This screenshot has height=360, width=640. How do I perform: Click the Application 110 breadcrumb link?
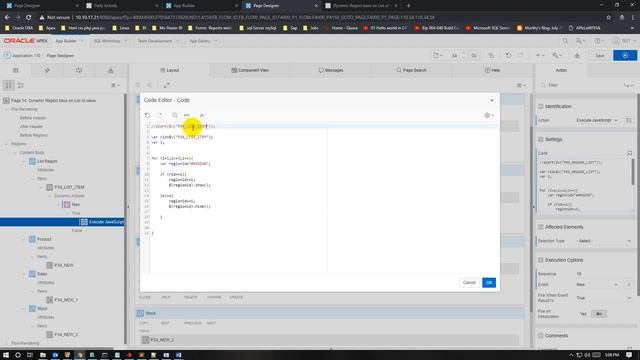[26, 56]
